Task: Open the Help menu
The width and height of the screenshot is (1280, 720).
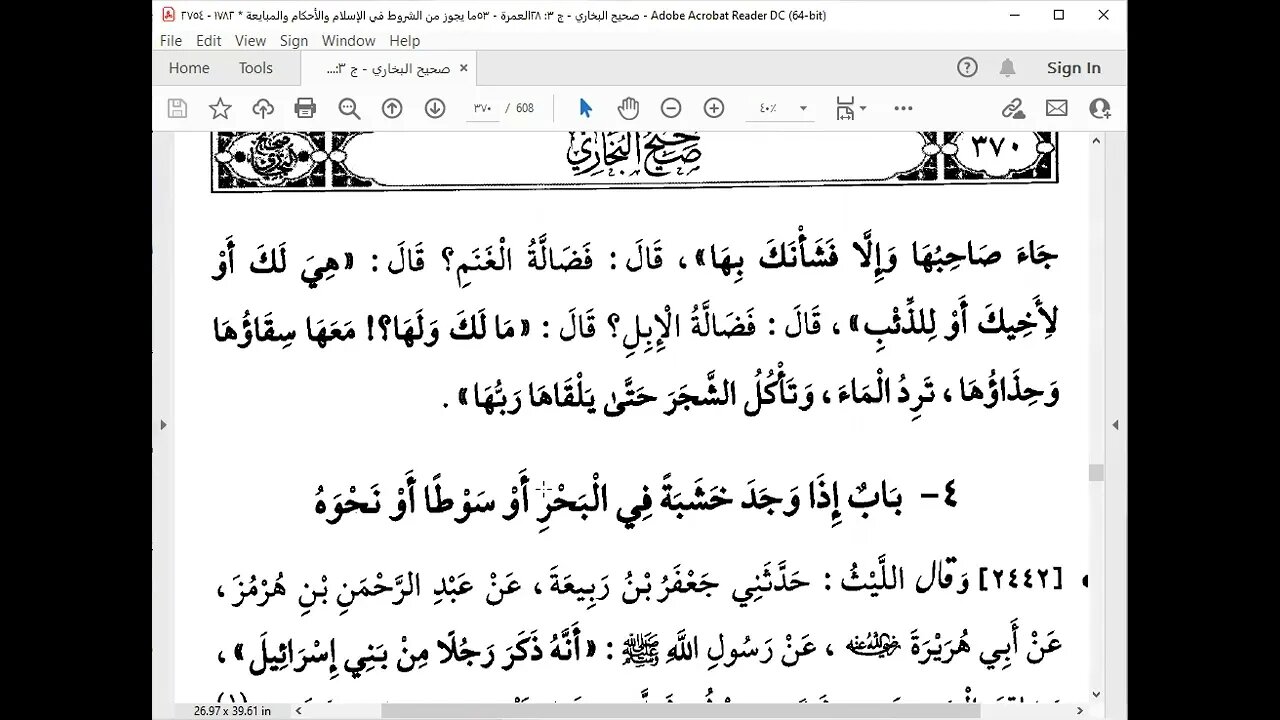Action: [x=405, y=41]
